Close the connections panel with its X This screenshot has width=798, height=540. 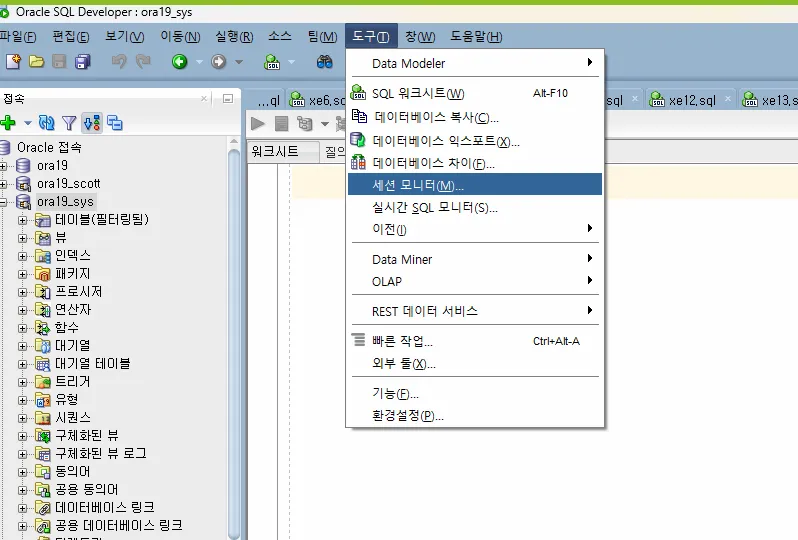coord(204,98)
